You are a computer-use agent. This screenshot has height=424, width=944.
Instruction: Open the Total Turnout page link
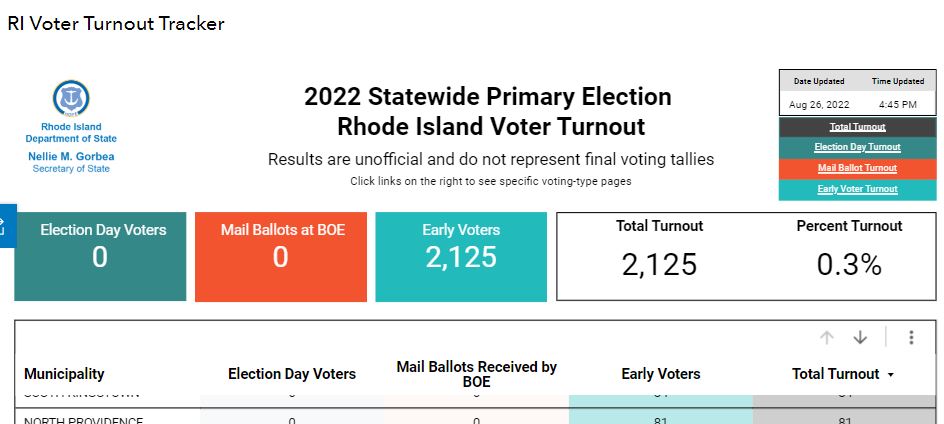tap(857, 127)
